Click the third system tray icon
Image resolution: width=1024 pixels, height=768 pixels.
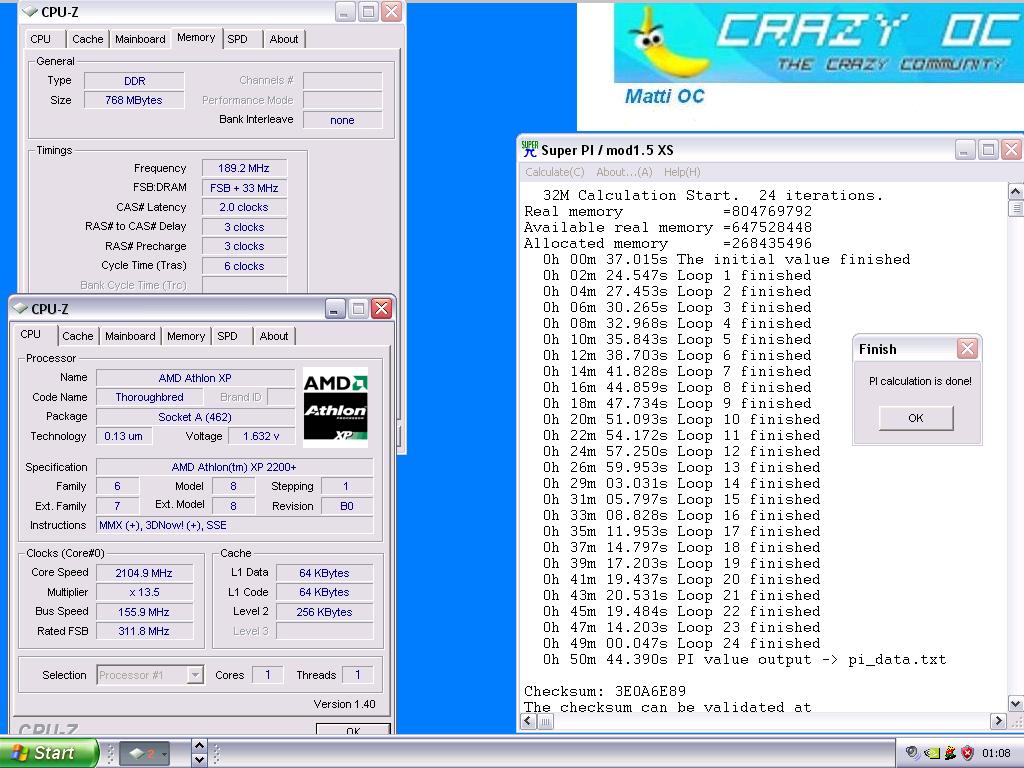click(x=950, y=753)
